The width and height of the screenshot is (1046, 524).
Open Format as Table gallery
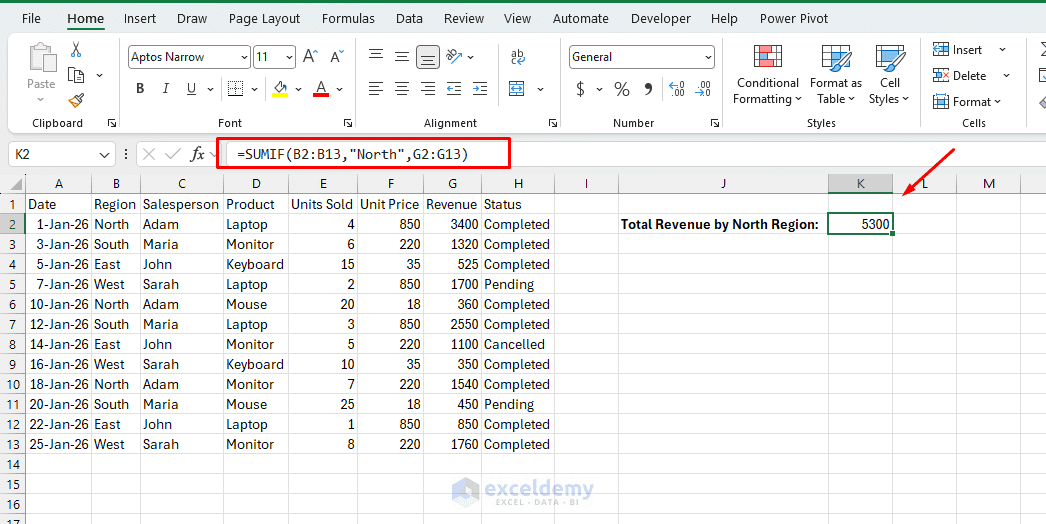tap(836, 75)
